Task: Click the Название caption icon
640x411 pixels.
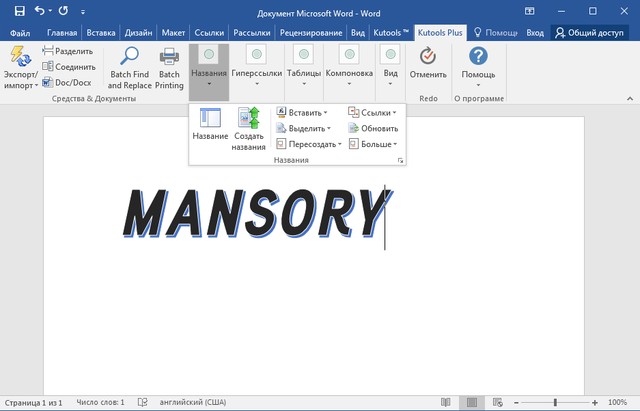Action: pos(210,119)
